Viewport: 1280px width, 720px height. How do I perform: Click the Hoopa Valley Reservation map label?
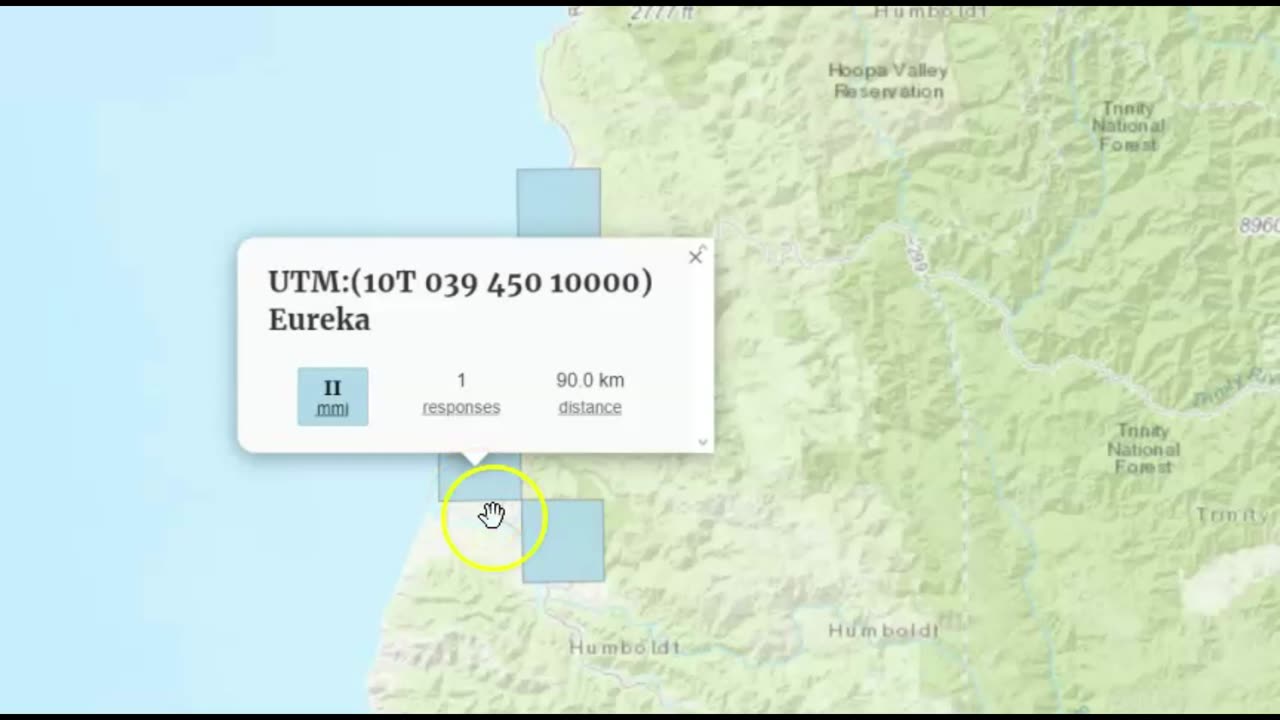pos(889,81)
